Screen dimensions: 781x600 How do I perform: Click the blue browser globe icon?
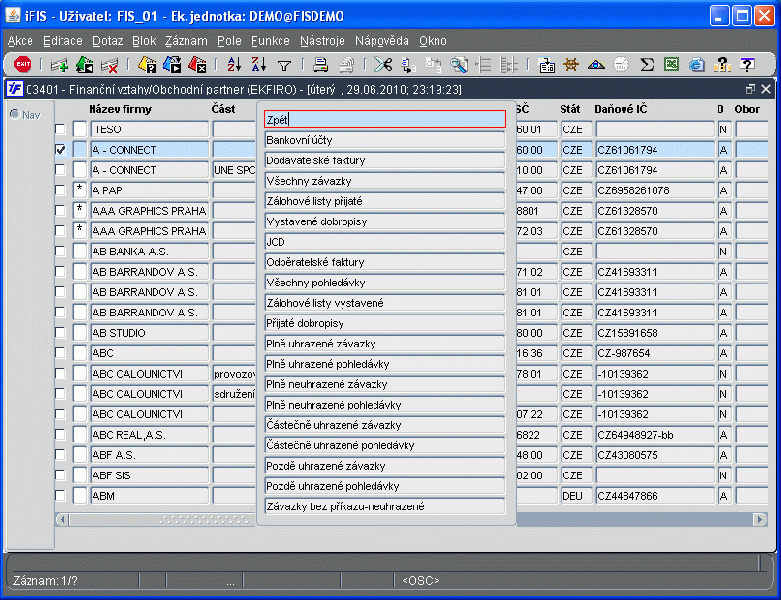point(697,65)
